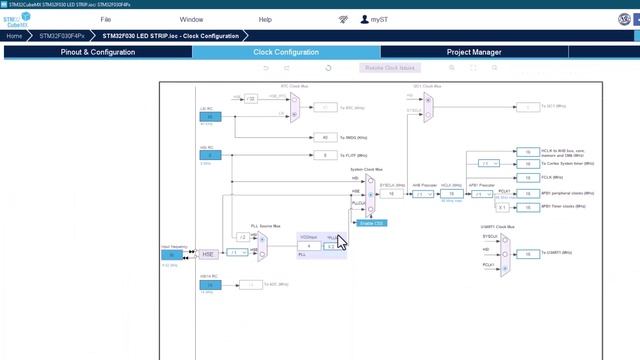Screen dimensions: 640x360
Task: Click the LED STRIP.ioc Clock Configuration breadcrumb
Action: [x=171, y=36]
